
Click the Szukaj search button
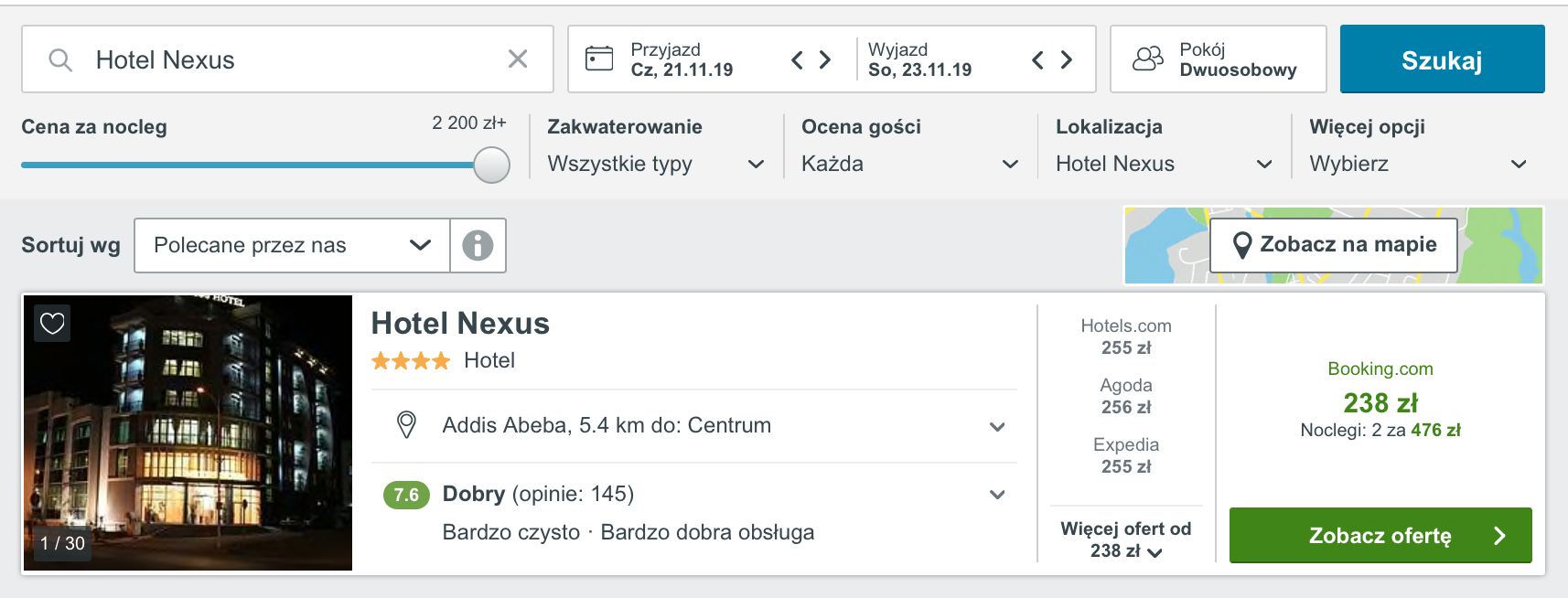(1442, 59)
